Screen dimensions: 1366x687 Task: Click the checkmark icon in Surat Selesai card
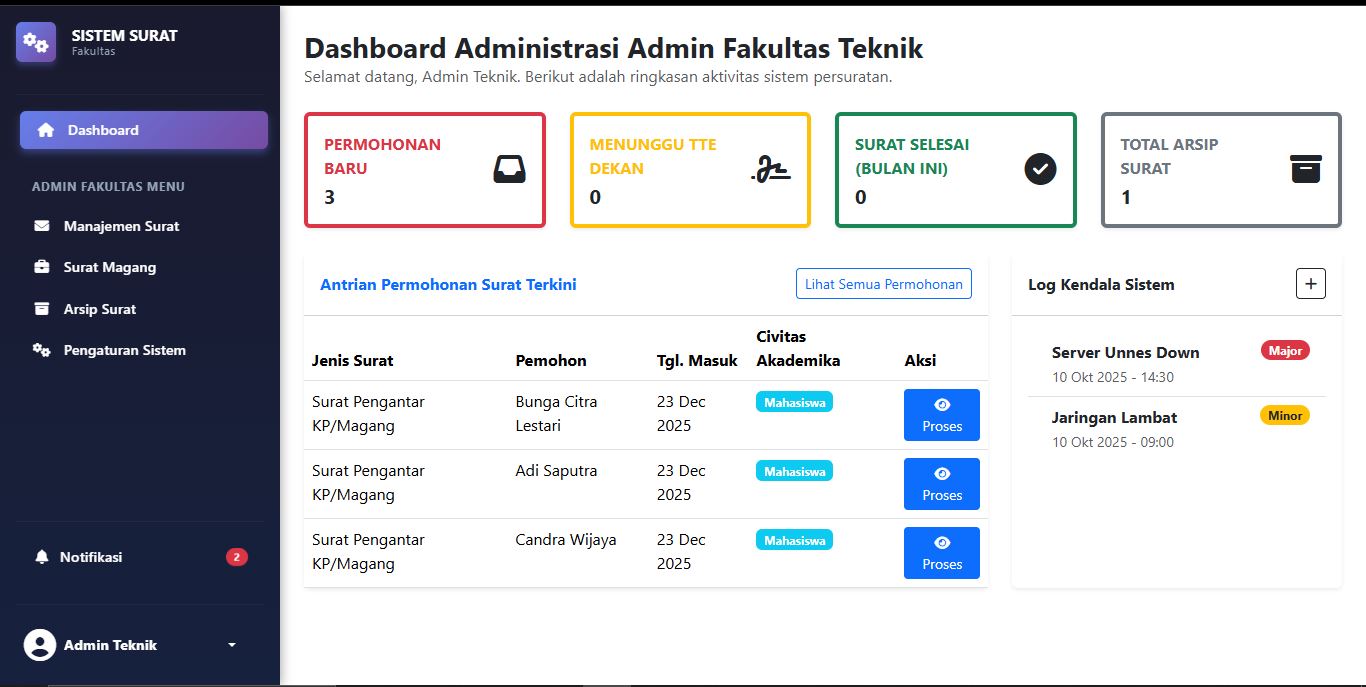(1040, 170)
